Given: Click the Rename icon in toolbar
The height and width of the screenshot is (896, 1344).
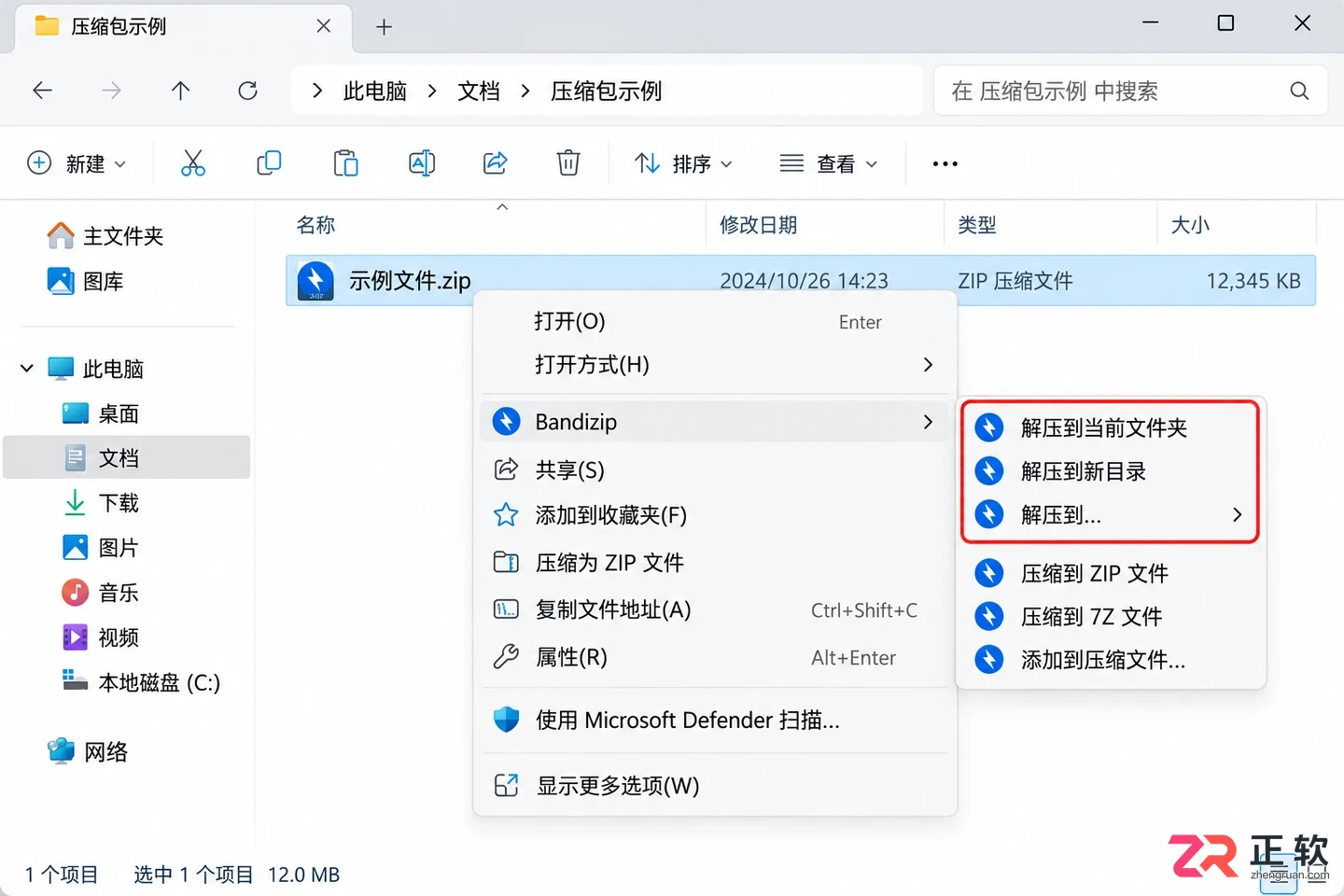Looking at the screenshot, I should [x=422, y=163].
